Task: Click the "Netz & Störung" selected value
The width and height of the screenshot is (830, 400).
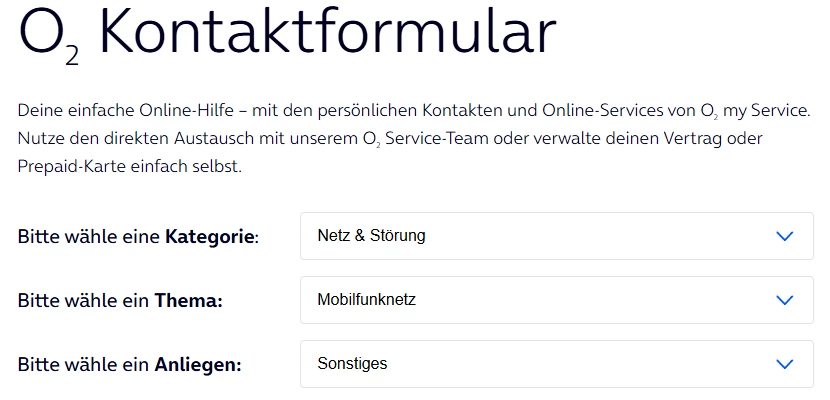Action: [x=371, y=236]
